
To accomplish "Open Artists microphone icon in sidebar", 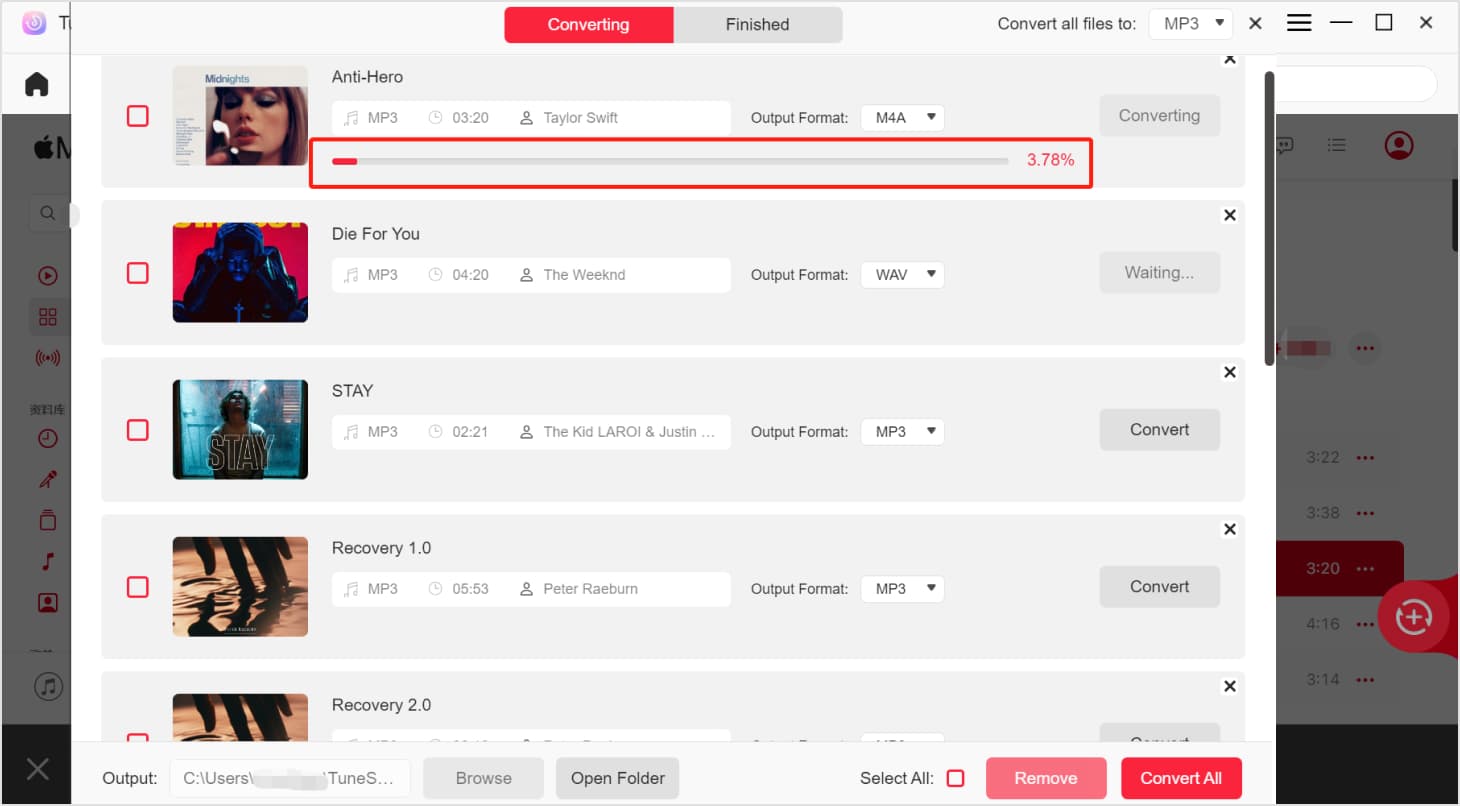I will coord(47,479).
